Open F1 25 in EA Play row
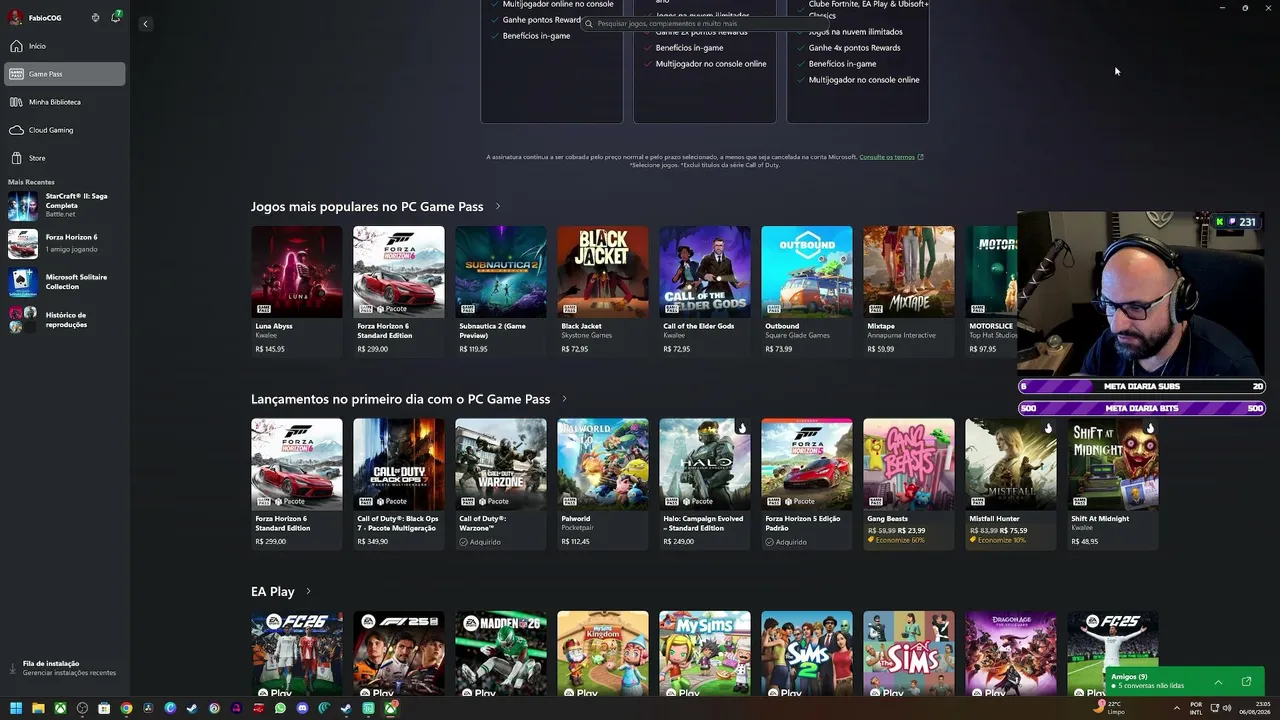Viewport: 1280px width, 720px height. click(x=399, y=653)
